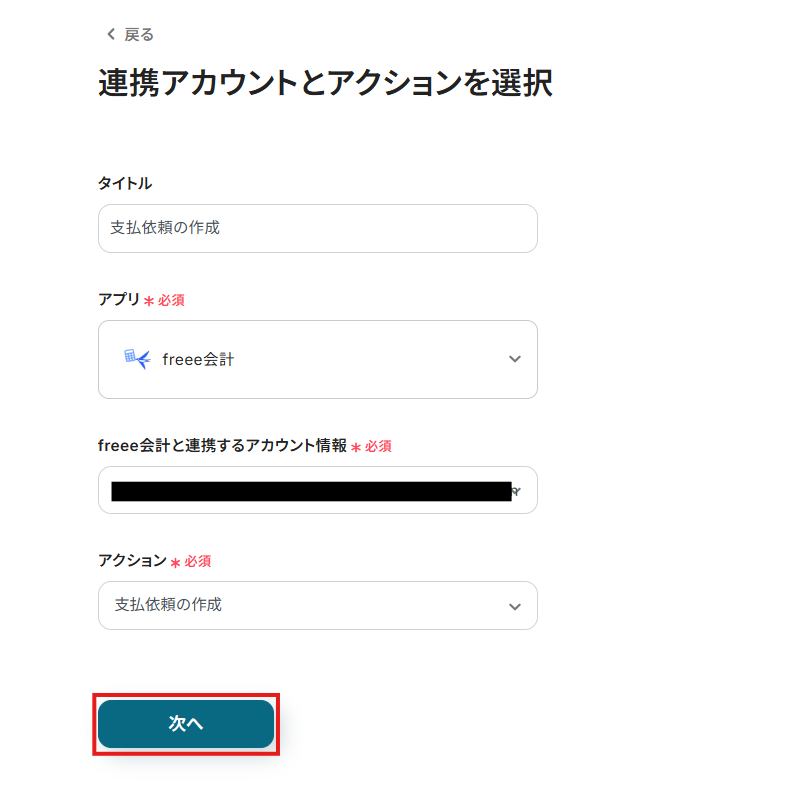Click the タイトル field label
The image size is (785, 797).
(125, 183)
